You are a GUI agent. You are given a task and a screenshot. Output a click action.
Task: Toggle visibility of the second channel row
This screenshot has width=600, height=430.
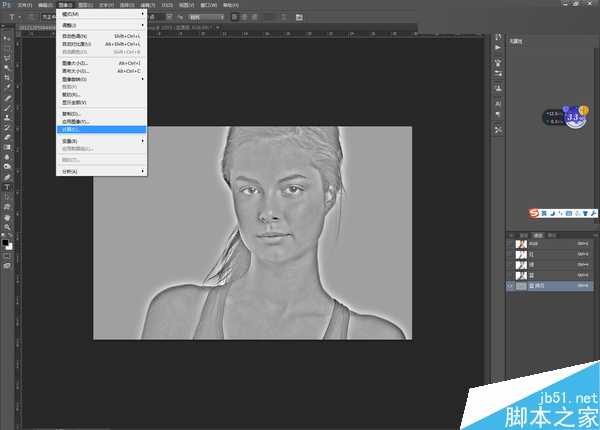click(510, 255)
